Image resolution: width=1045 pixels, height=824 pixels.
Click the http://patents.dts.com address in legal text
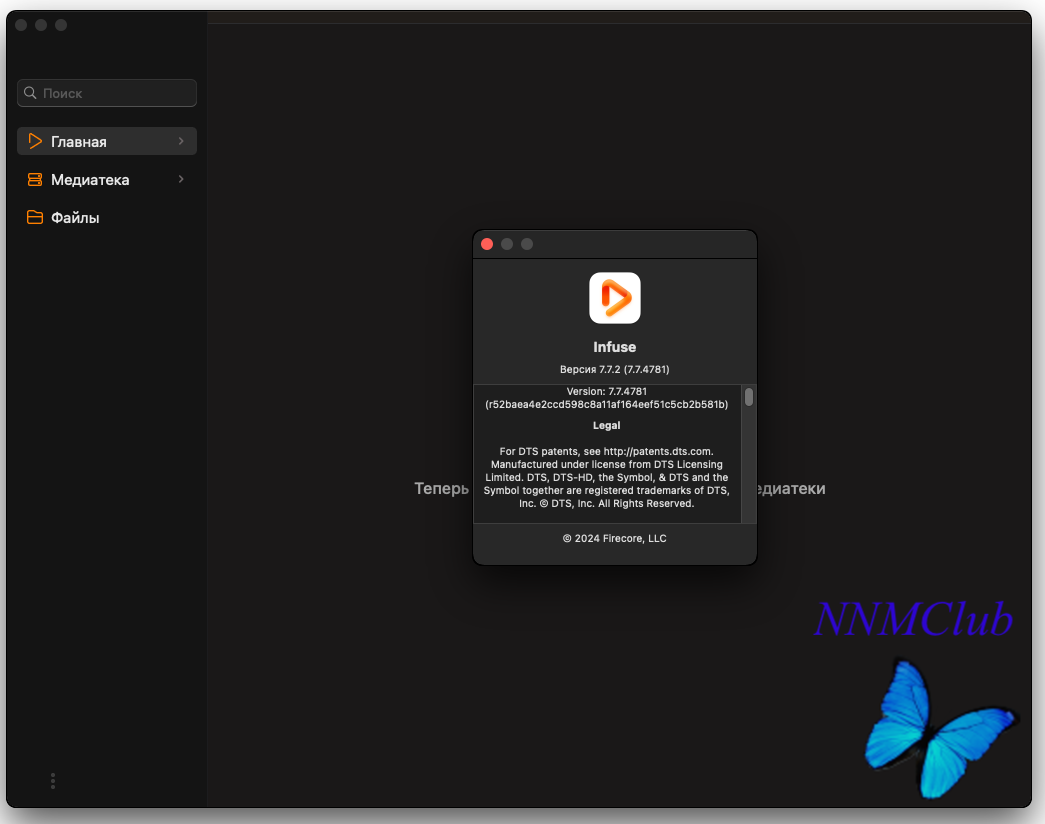coord(658,451)
